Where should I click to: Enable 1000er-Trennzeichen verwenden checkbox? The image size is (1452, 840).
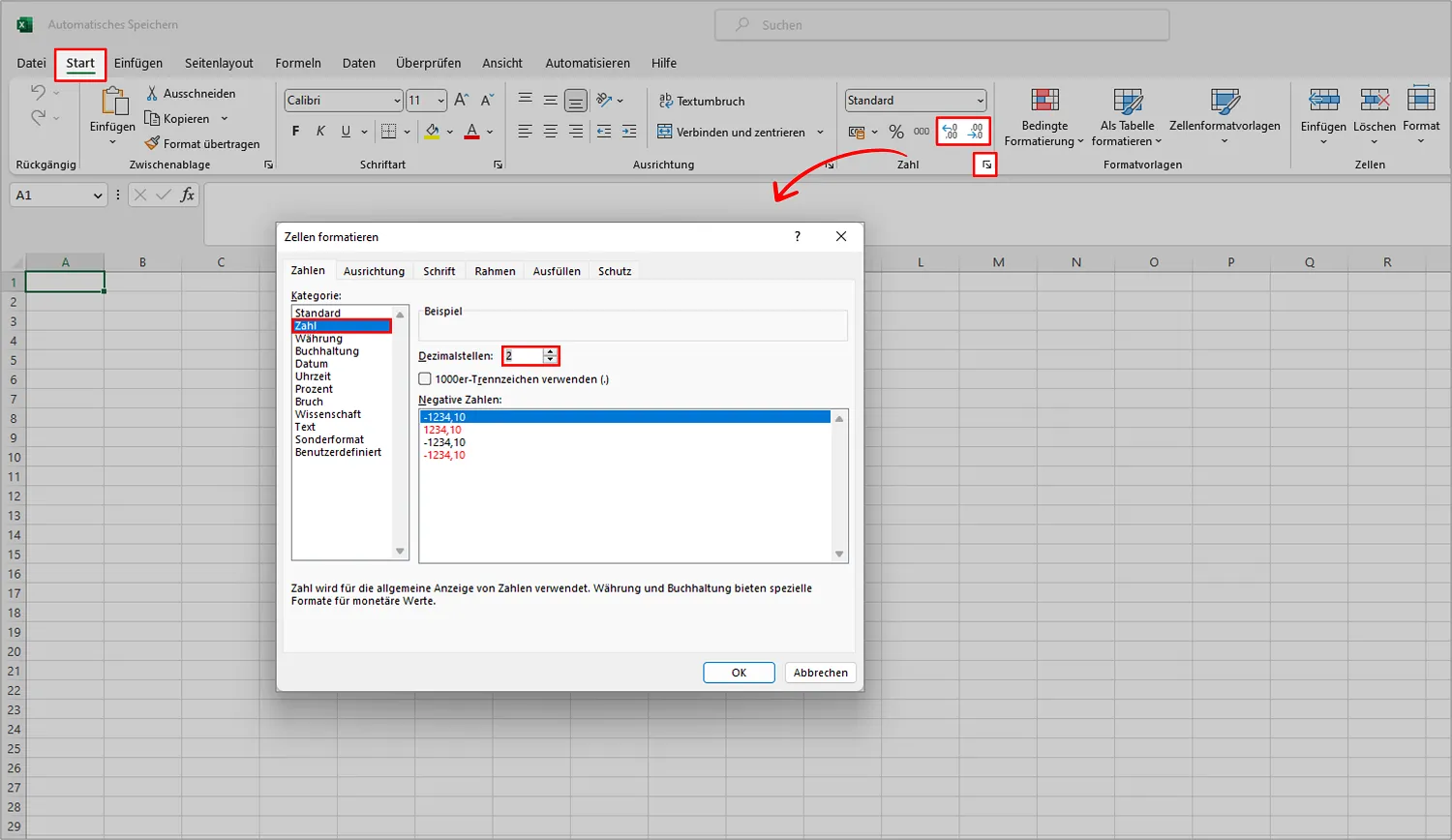click(x=425, y=378)
